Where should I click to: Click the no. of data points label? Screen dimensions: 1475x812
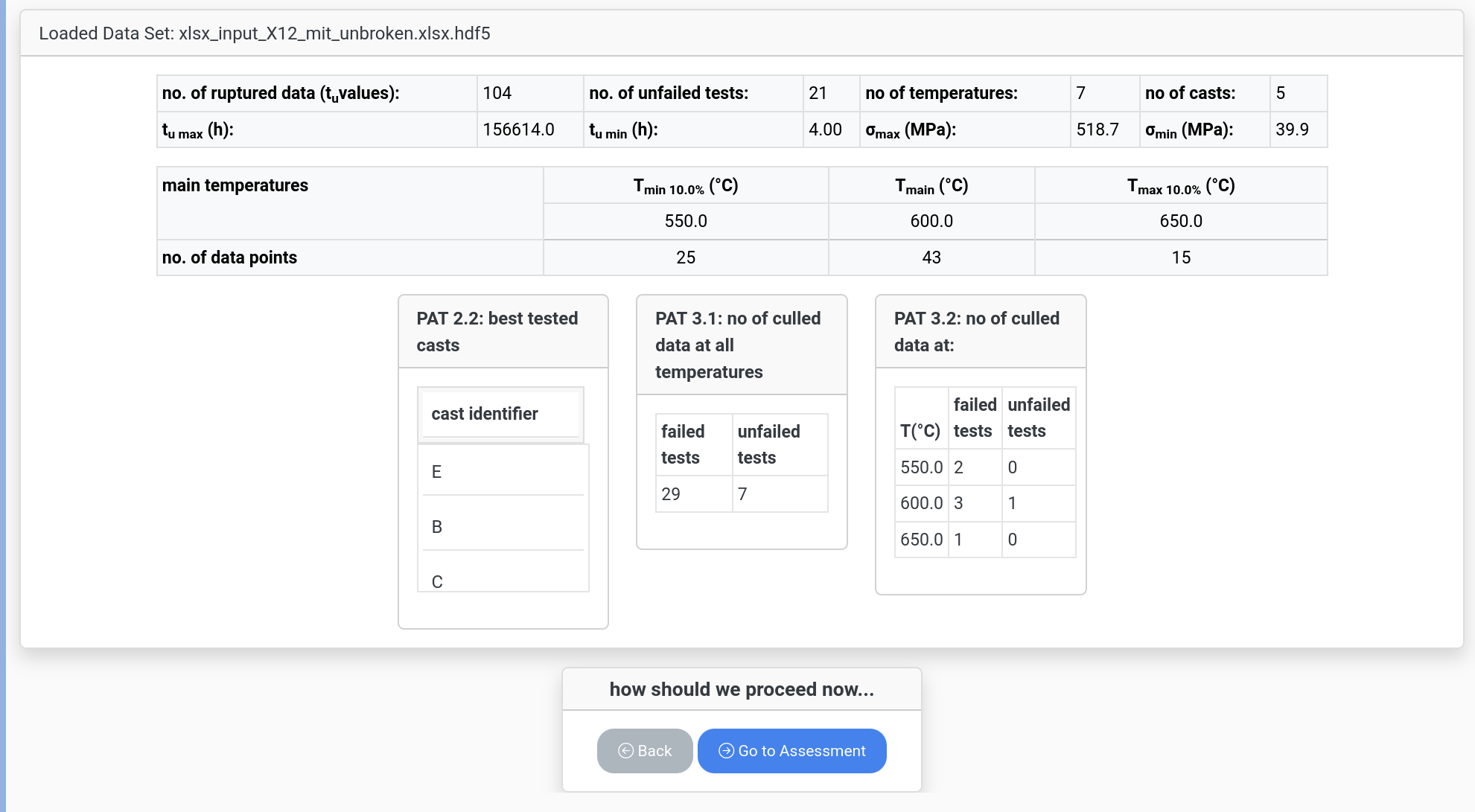pos(229,258)
